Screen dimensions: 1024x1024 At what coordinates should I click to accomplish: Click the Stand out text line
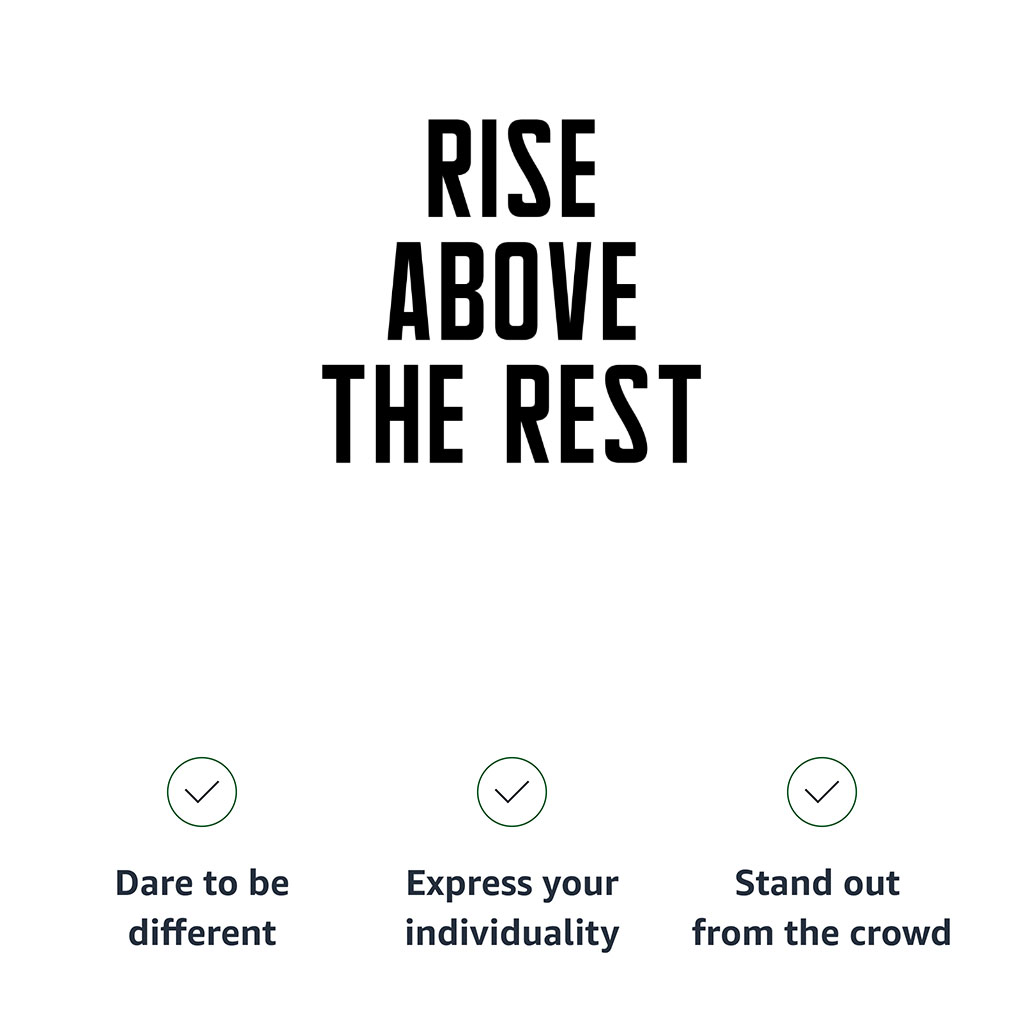pyautogui.click(x=818, y=883)
